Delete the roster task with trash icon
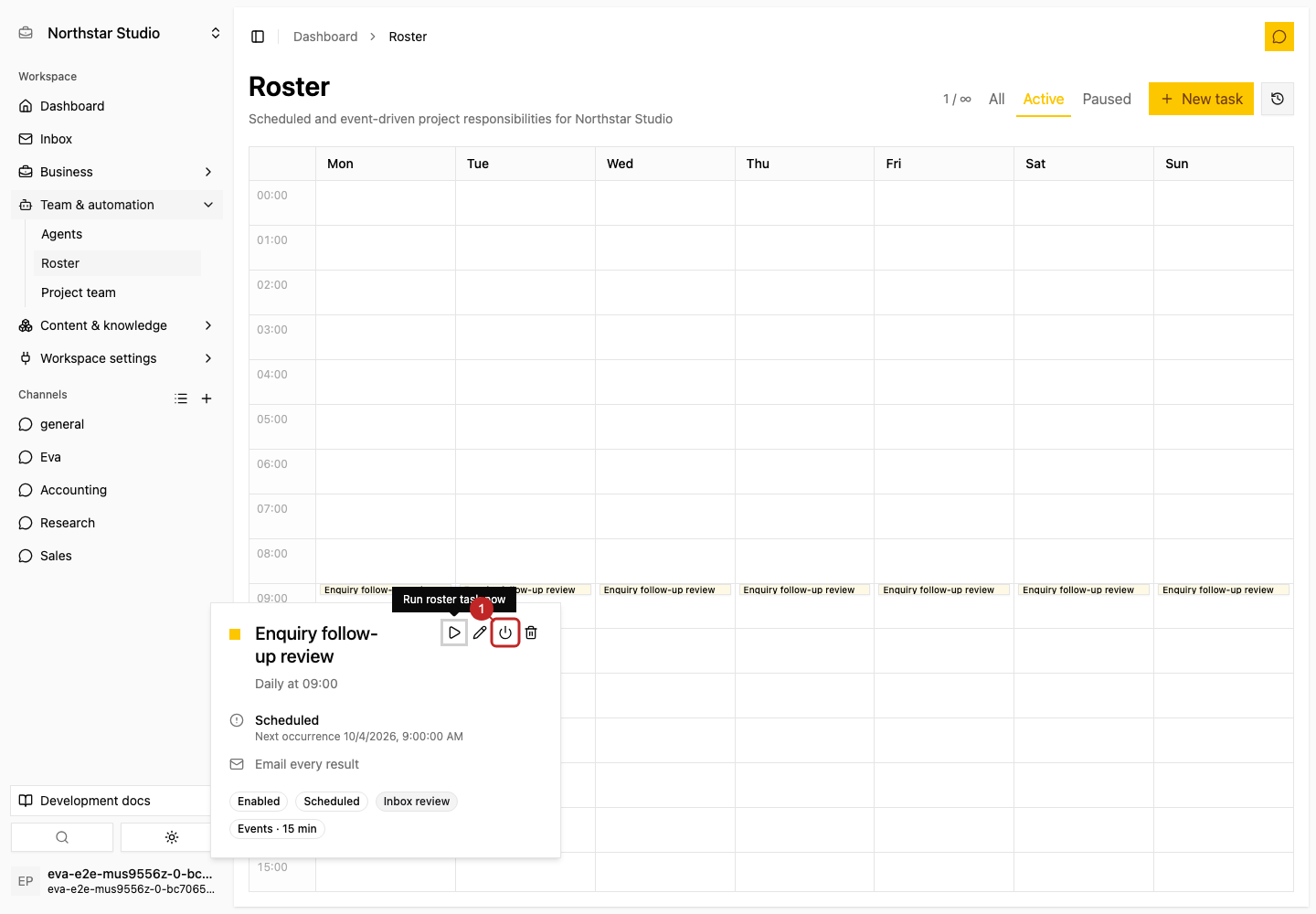The image size is (1316, 914). (531, 632)
